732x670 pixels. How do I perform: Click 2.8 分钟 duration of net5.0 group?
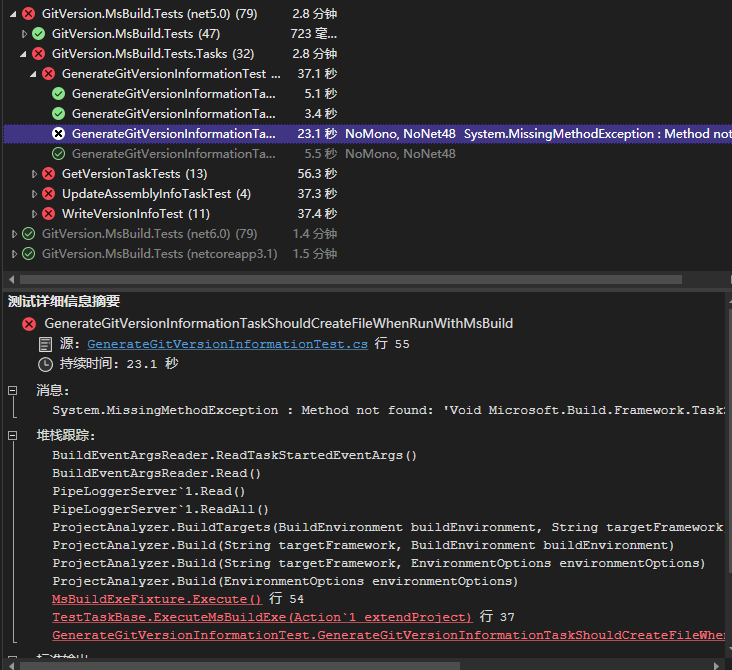315,14
